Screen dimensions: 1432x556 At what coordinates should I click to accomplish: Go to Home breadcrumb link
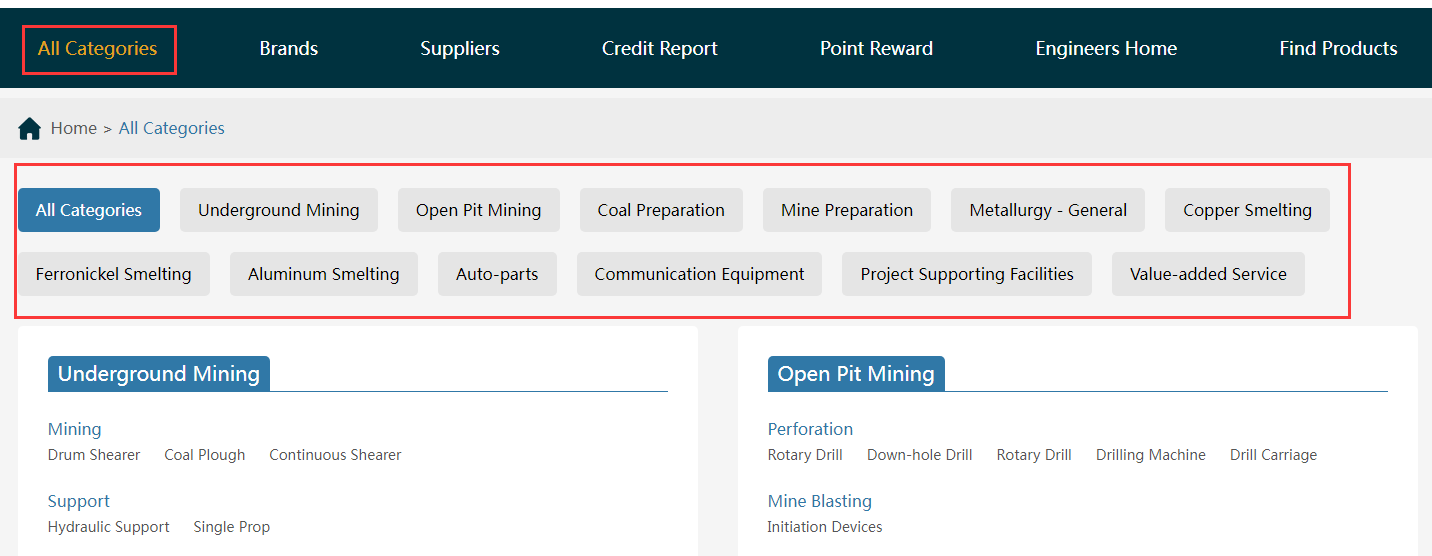point(74,128)
